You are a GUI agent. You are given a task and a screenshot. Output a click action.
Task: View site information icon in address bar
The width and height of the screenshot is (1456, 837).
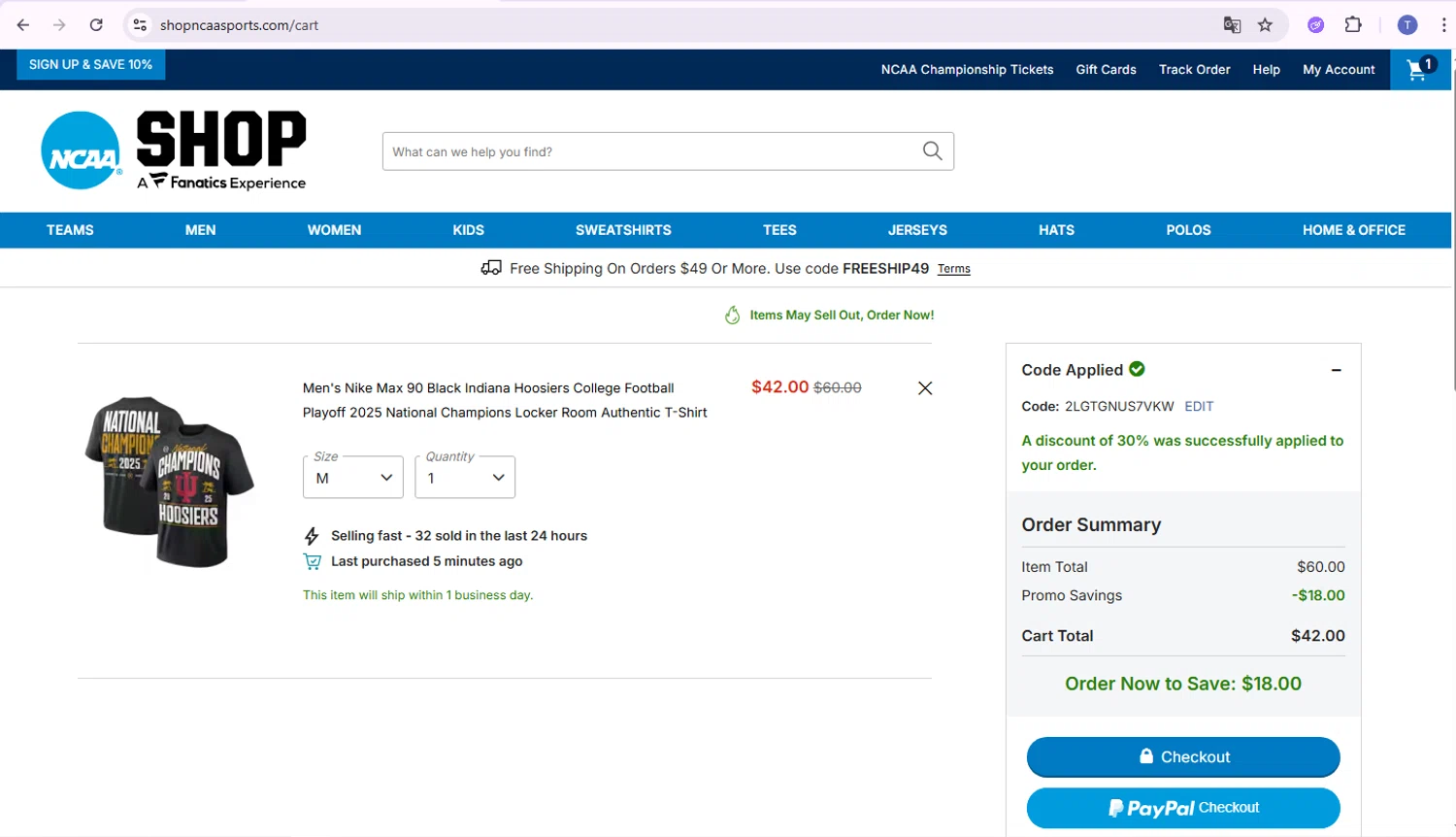pyautogui.click(x=140, y=25)
